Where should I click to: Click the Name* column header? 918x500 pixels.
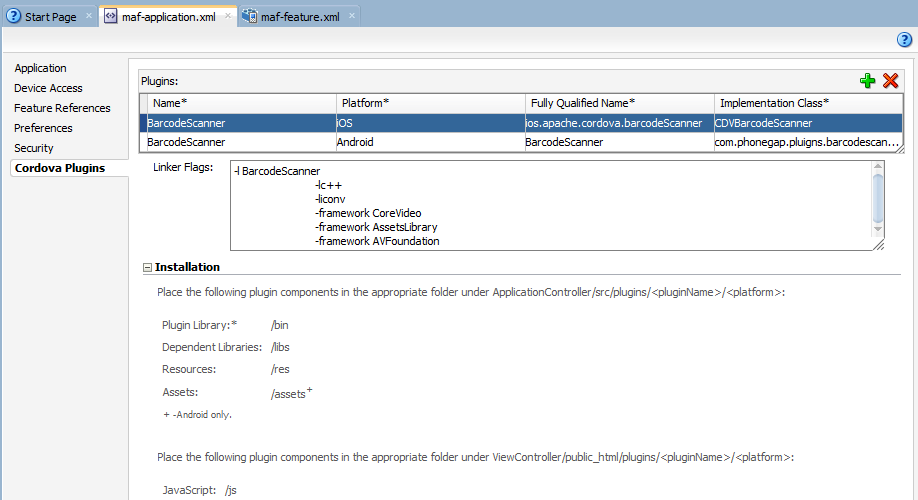coord(241,103)
